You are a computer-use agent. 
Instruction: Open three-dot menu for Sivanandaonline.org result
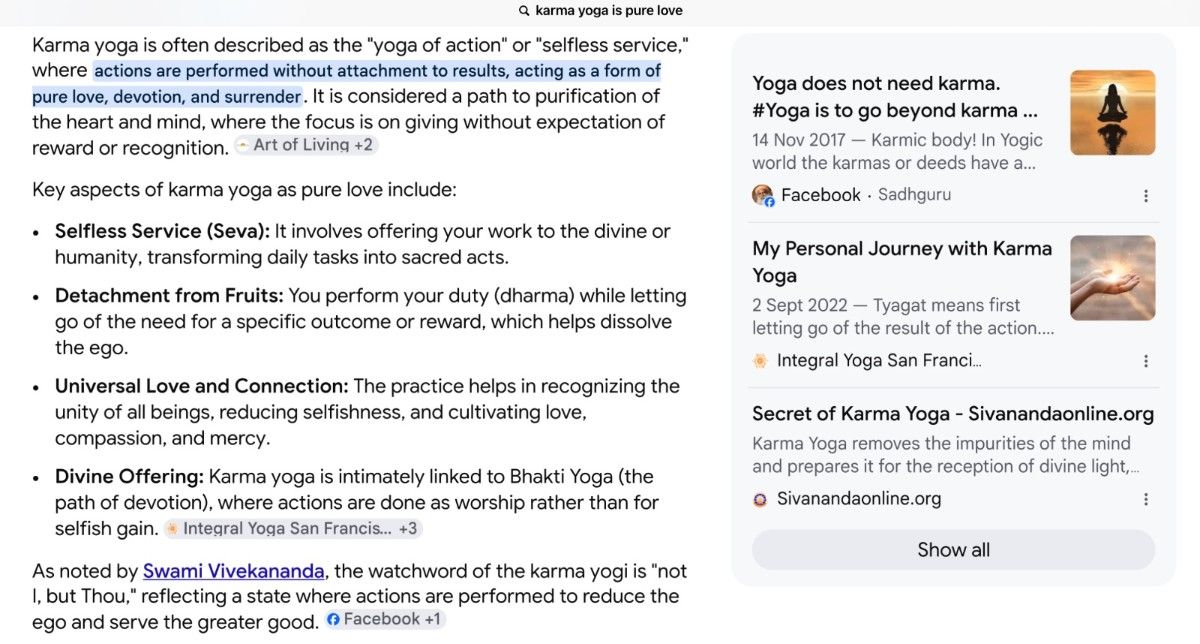pos(1146,499)
